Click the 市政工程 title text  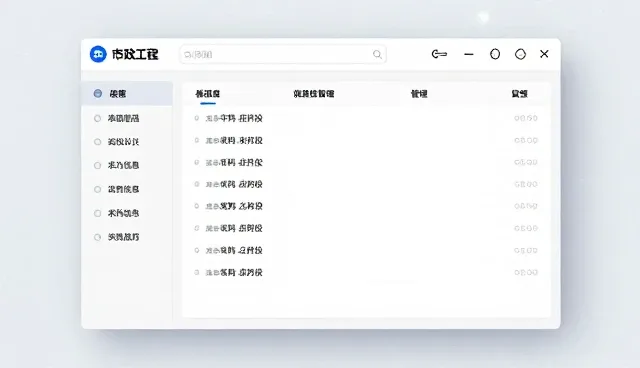coord(135,54)
